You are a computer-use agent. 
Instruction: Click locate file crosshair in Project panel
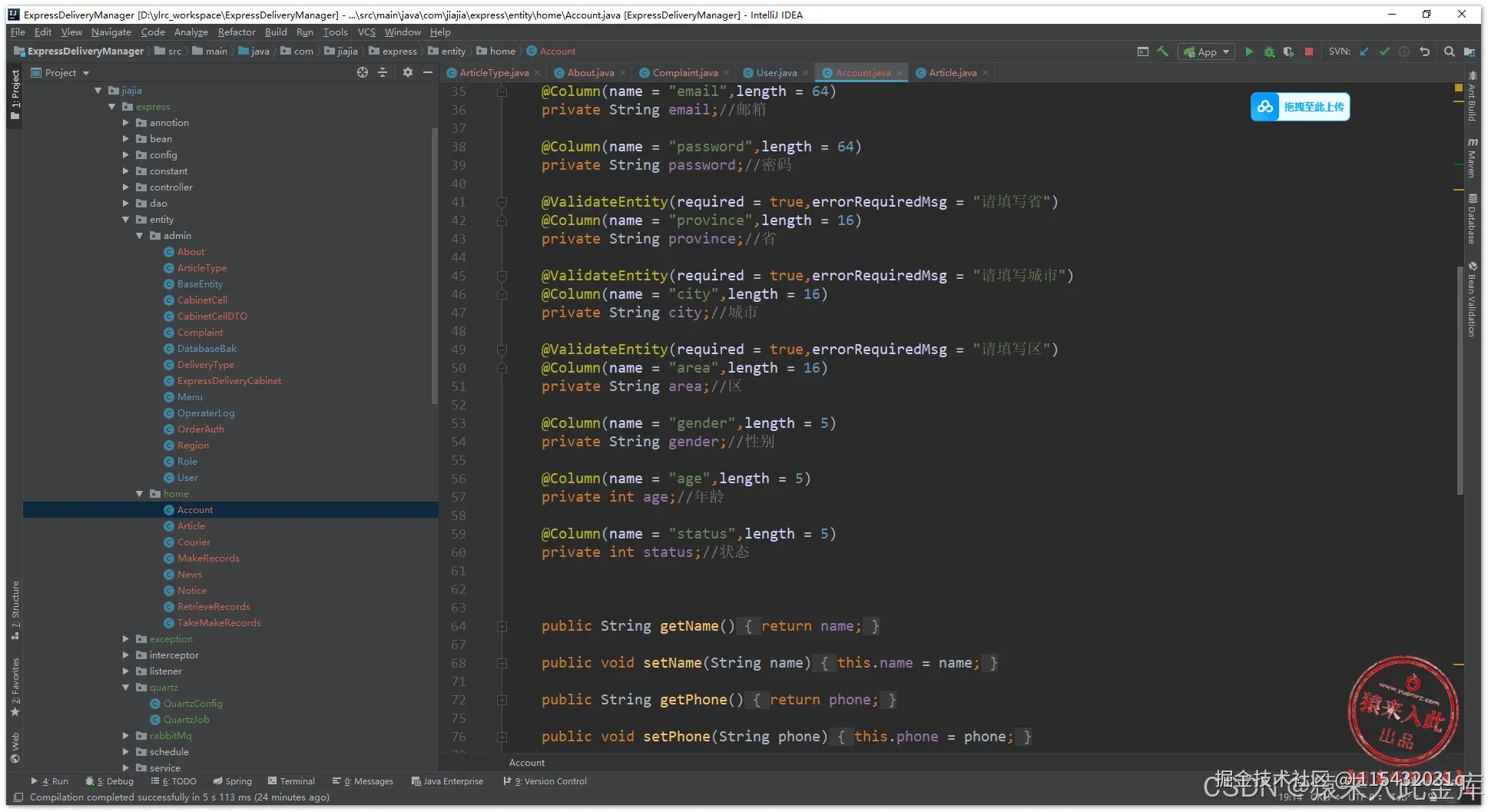tap(363, 72)
